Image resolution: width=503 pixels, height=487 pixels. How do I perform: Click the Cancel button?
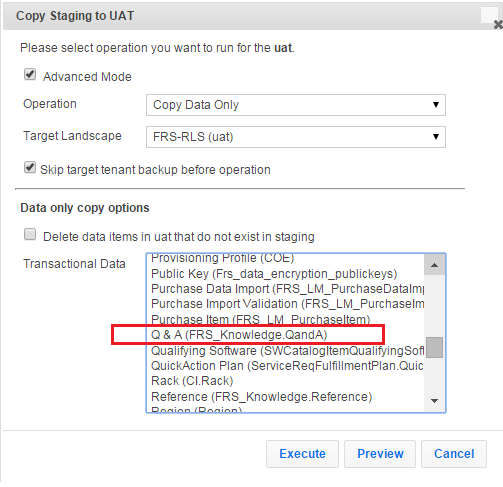click(x=454, y=454)
